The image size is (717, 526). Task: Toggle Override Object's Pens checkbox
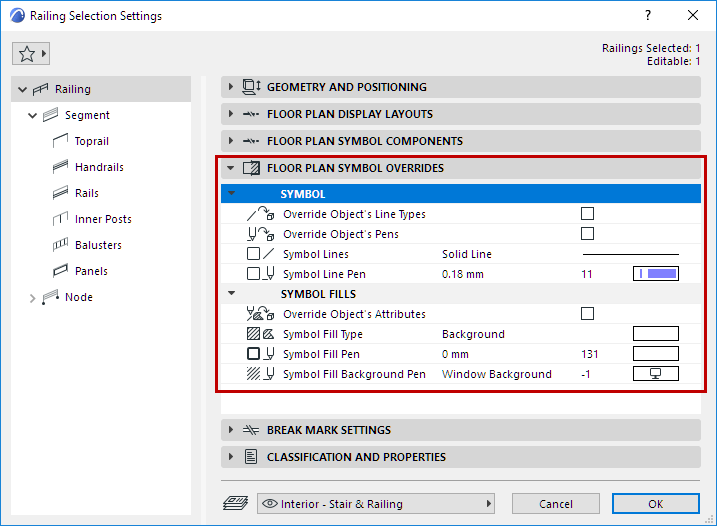coord(587,234)
